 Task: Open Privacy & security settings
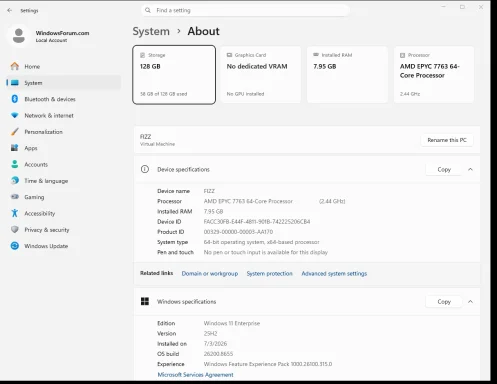click(63, 230)
